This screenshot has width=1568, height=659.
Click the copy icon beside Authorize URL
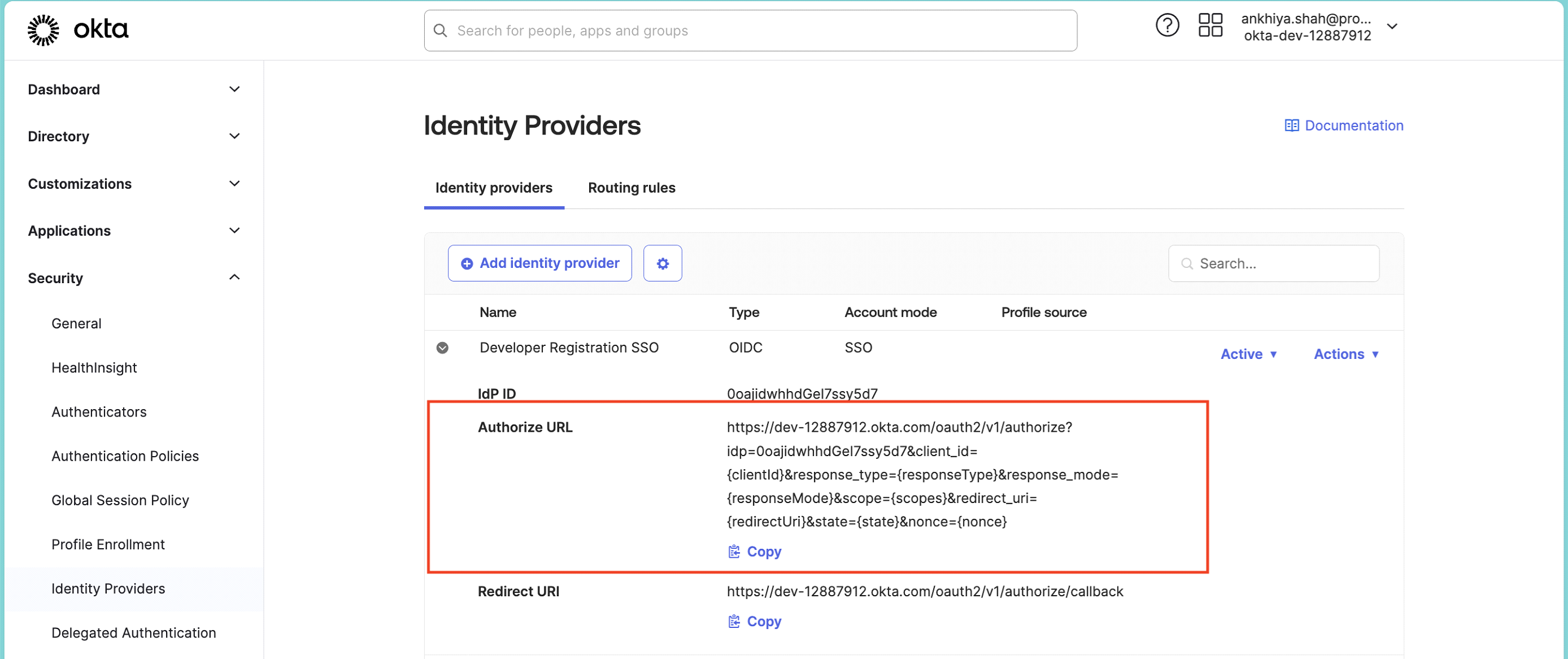(x=734, y=551)
